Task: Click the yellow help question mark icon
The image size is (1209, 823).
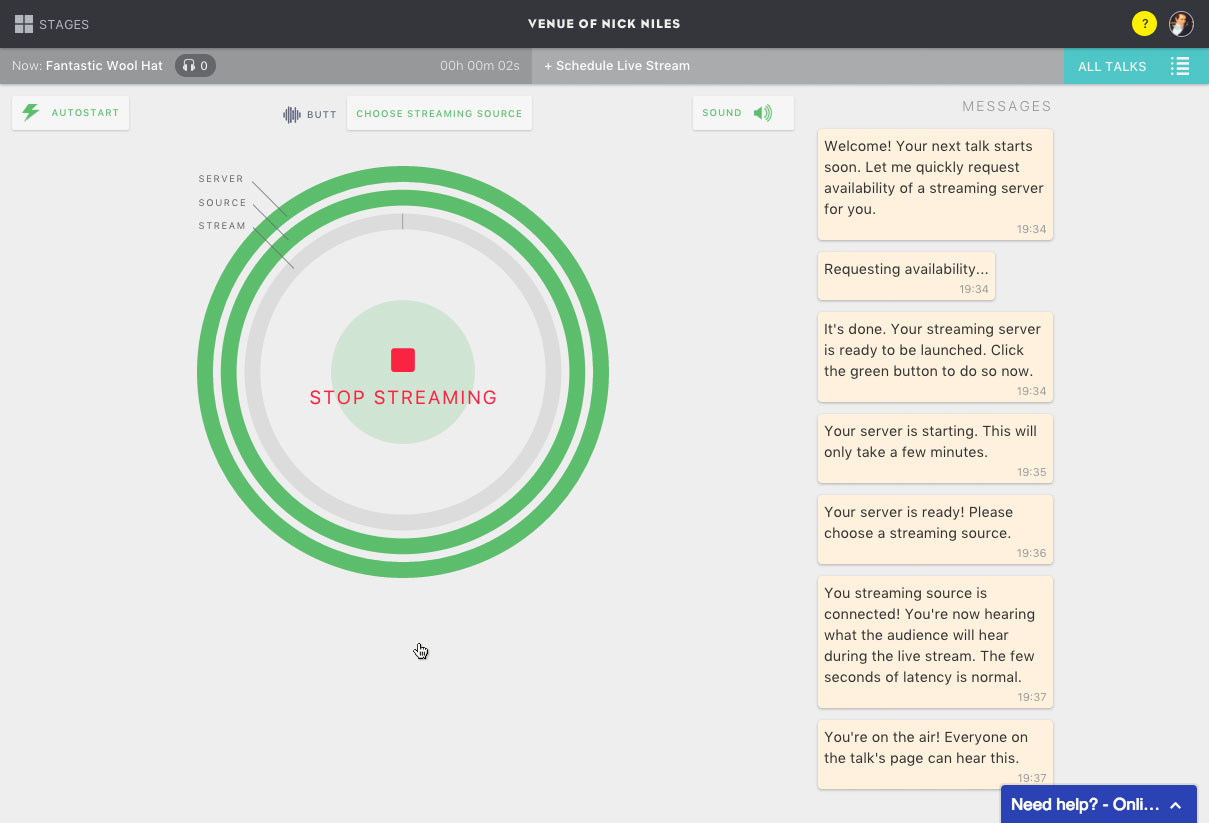Action: tap(1144, 24)
